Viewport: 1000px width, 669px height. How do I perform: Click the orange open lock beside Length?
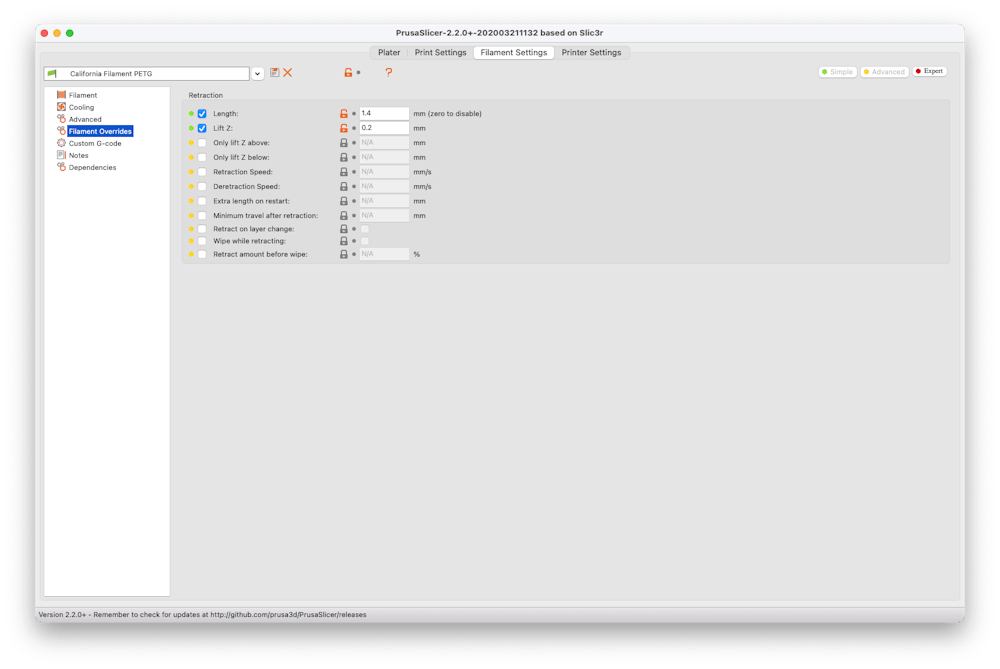coord(344,114)
